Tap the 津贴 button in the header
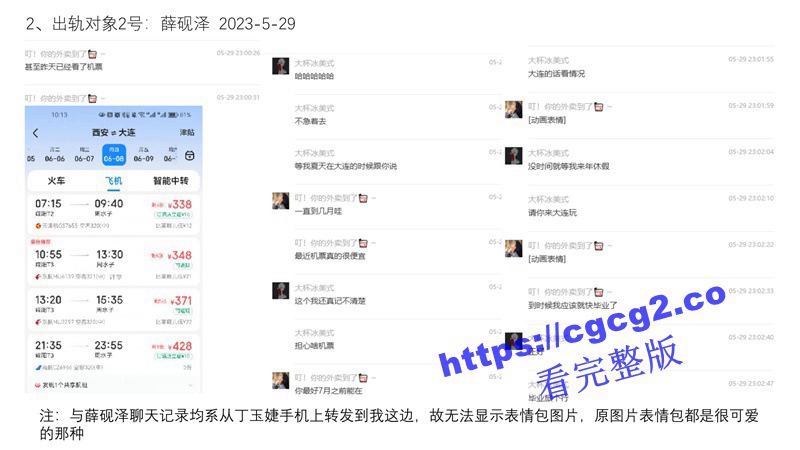The image size is (800, 450). coord(187,132)
